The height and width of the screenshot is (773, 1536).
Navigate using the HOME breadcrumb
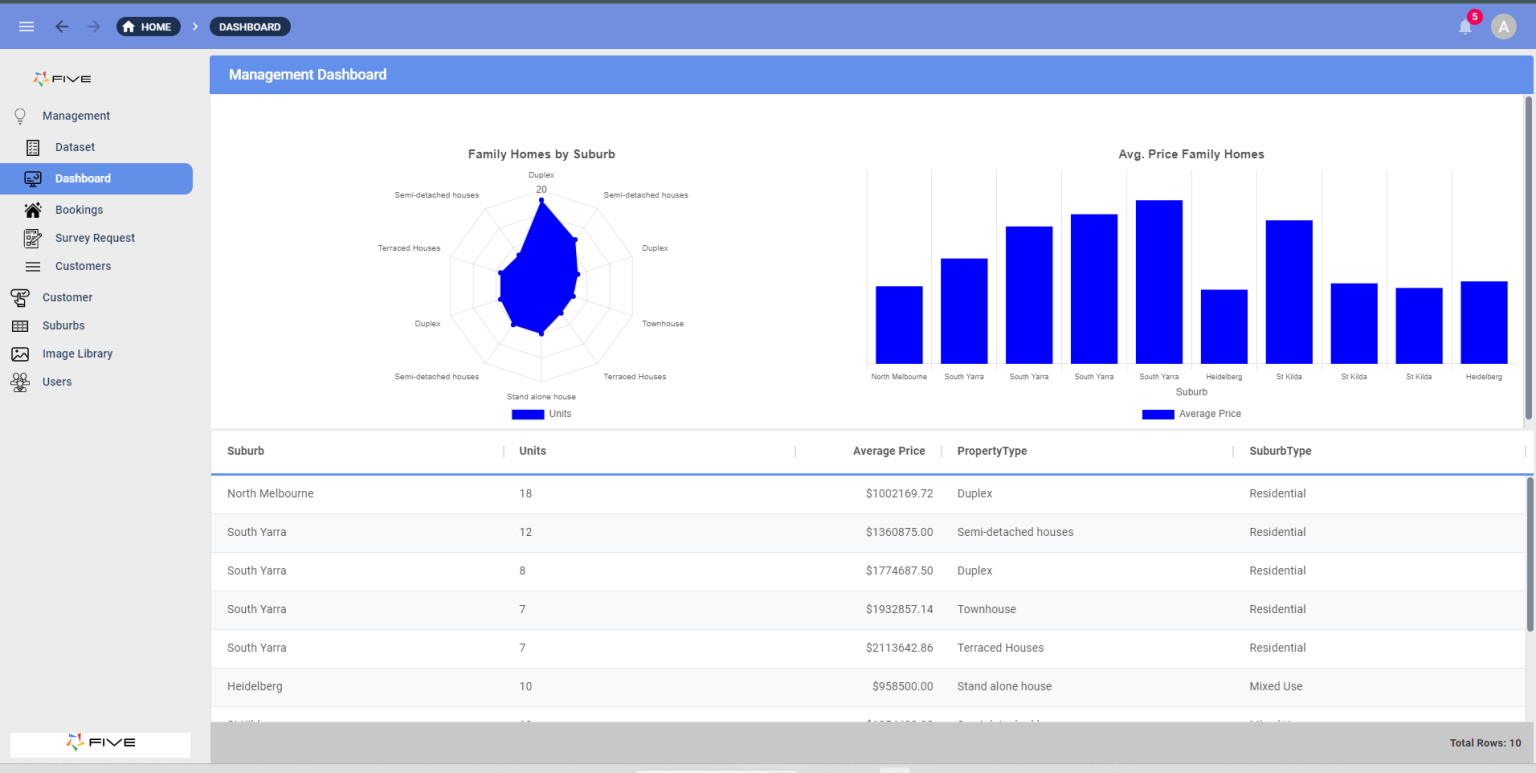[x=148, y=26]
